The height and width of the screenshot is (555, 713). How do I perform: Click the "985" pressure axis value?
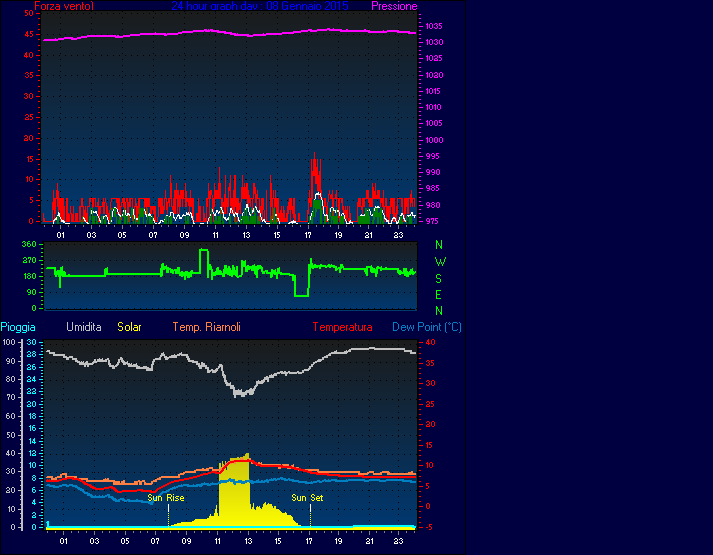click(432, 188)
